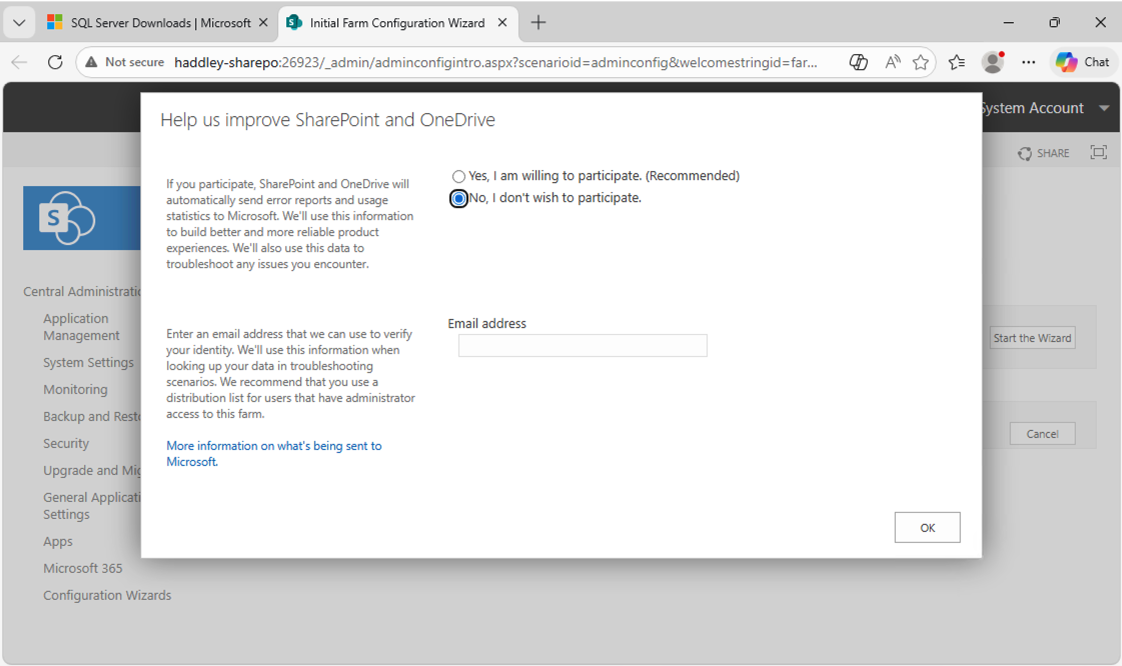Open Security in sidebar
This screenshot has height=666, width=1122.
66,444
